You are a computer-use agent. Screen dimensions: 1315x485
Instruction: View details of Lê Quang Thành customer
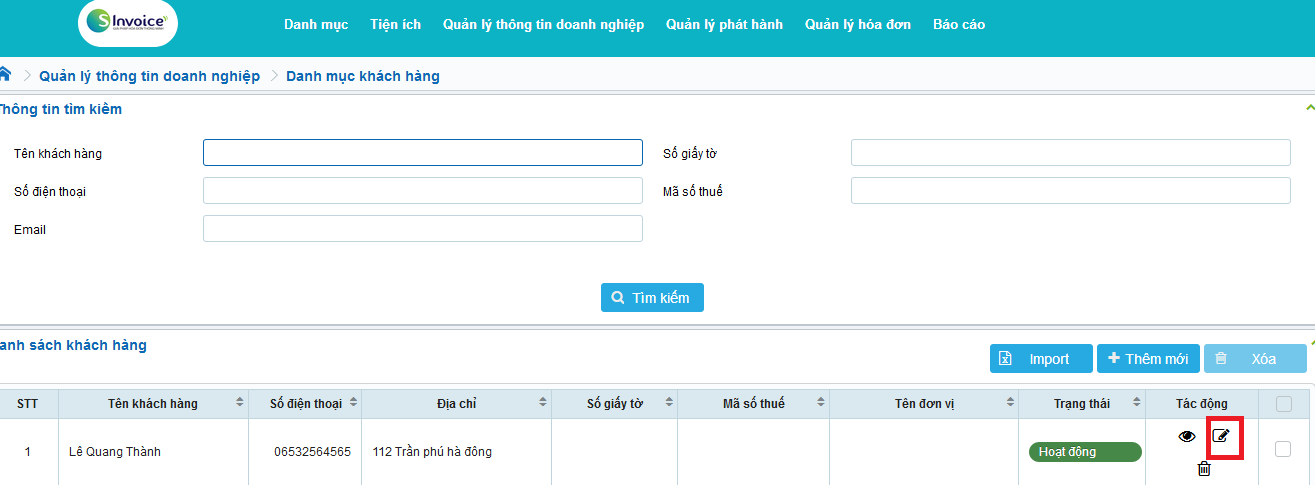[x=1186, y=436]
